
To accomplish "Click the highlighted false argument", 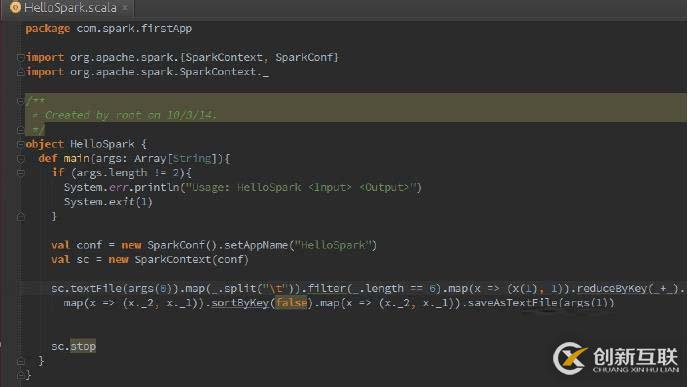I will tap(291, 303).
